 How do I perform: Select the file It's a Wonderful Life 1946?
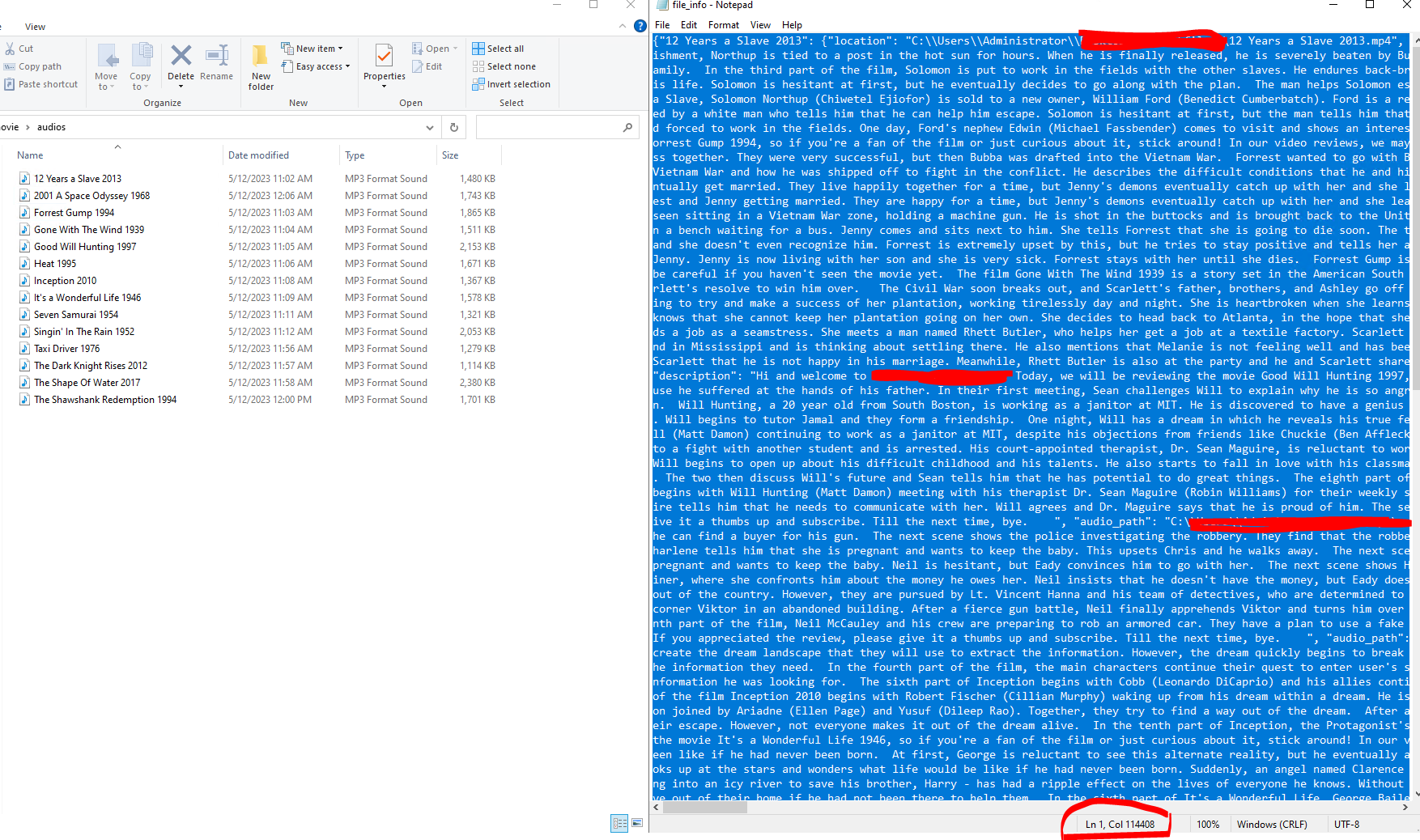point(87,298)
